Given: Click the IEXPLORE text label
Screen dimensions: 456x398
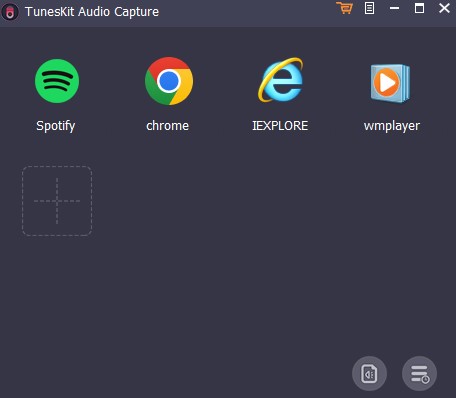Looking at the screenshot, I should click(280, 126).
